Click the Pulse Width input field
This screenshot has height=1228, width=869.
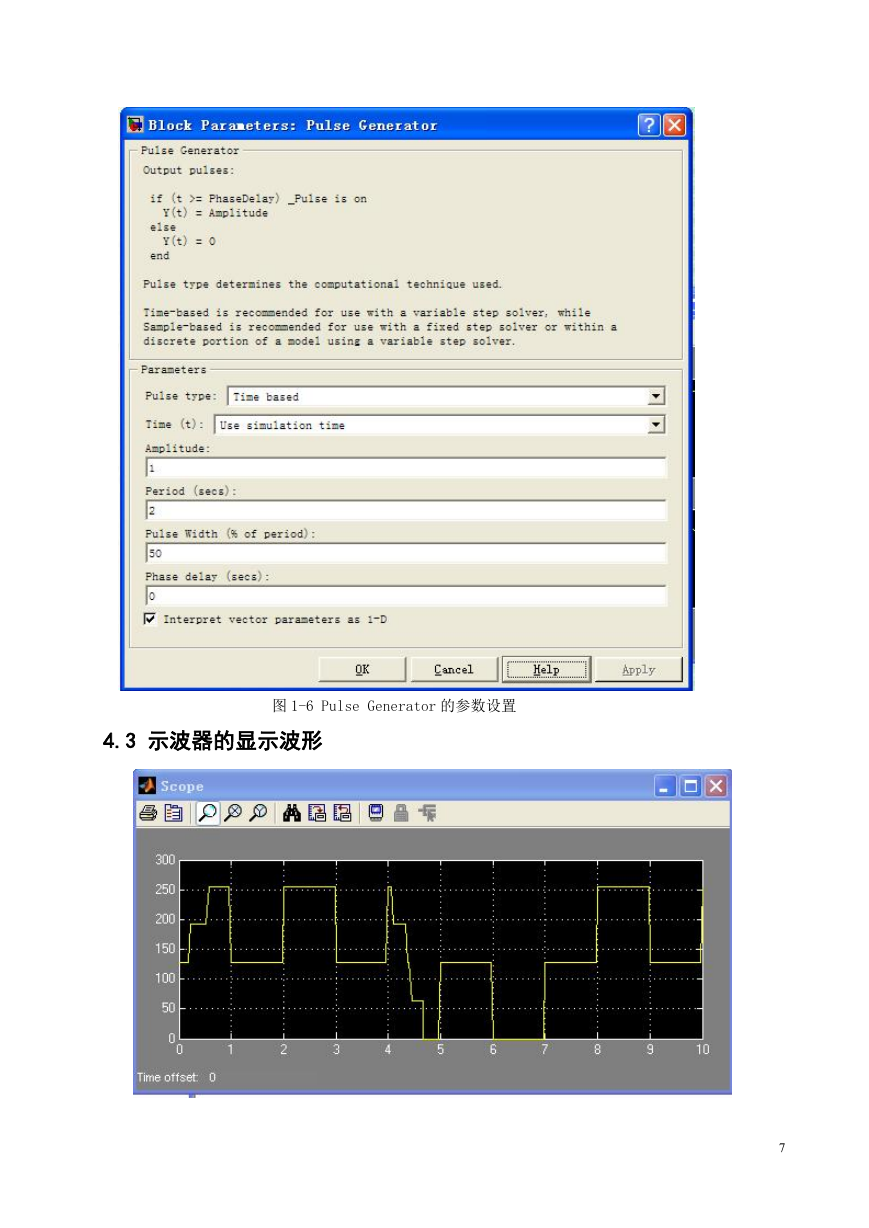406,553
